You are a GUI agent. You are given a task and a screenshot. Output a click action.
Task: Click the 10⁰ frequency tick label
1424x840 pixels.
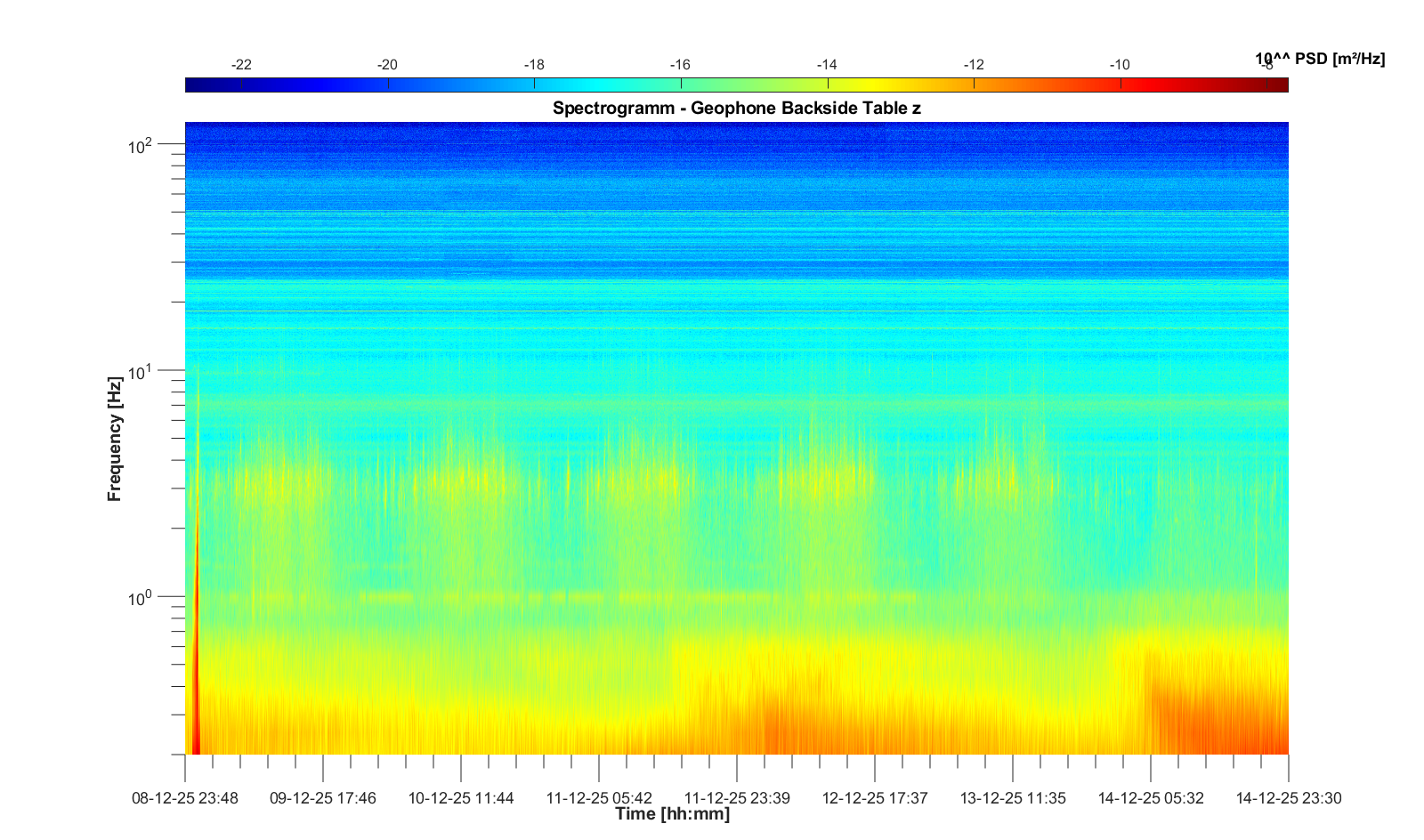pyautogui.click(x=141, y=597)
